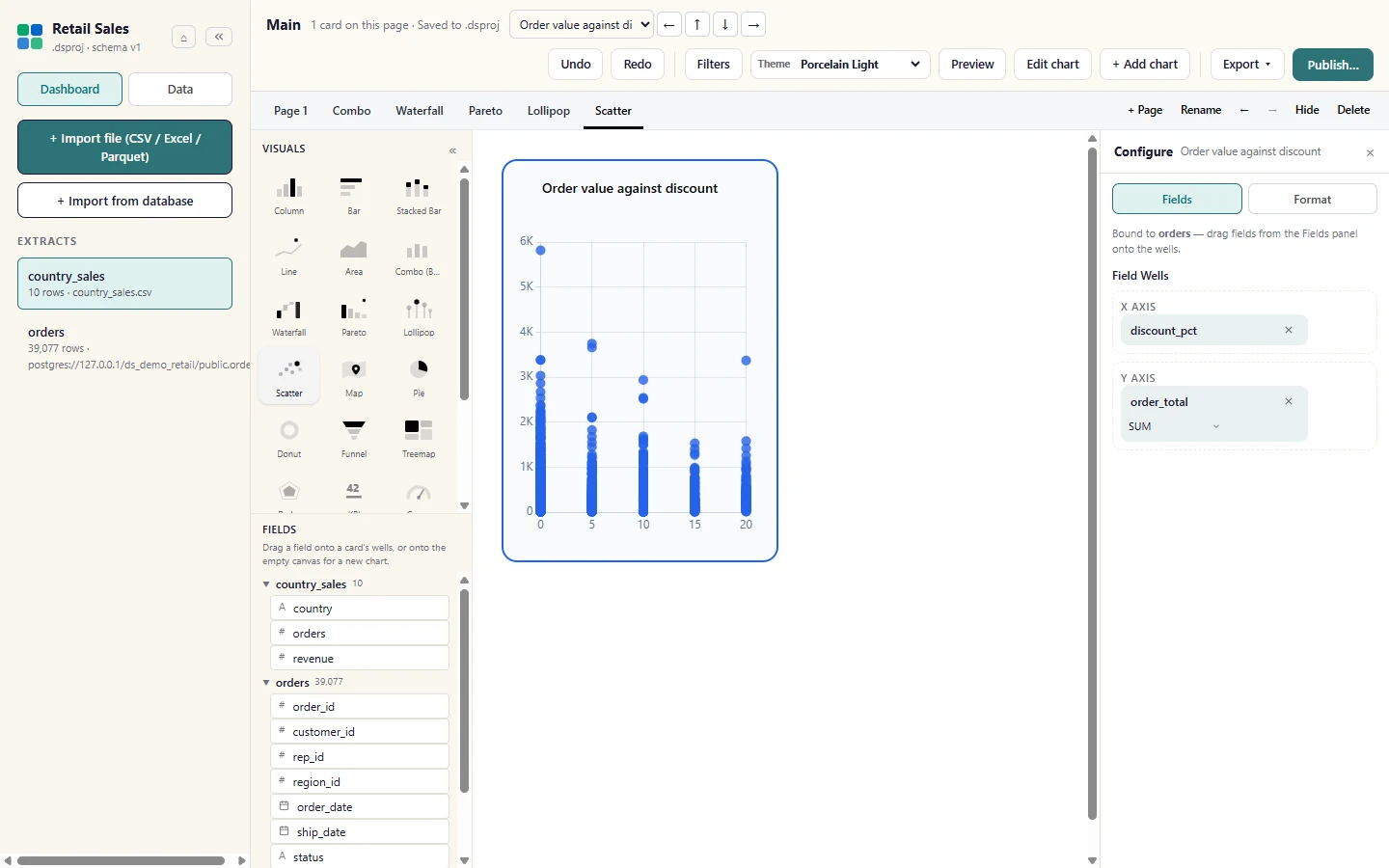Choose the Stacked Bar visual
The image size is (1389, 868).
pyautogui.click(x=419, y=196)
